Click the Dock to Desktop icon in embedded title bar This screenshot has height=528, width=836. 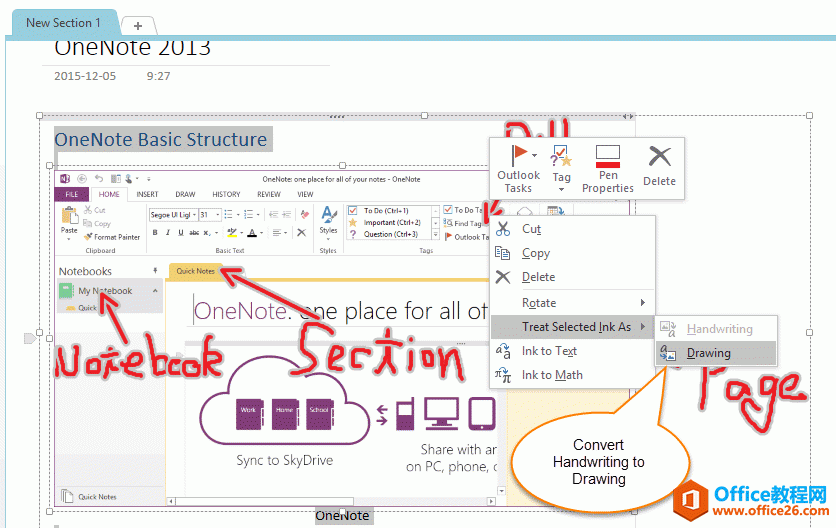click(x=115, y=179)
